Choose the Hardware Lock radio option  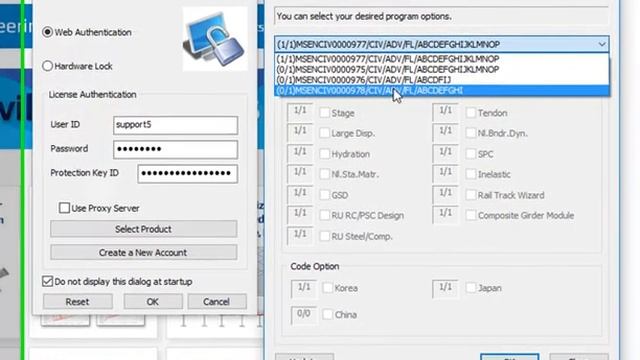click(x=47, y=66)
